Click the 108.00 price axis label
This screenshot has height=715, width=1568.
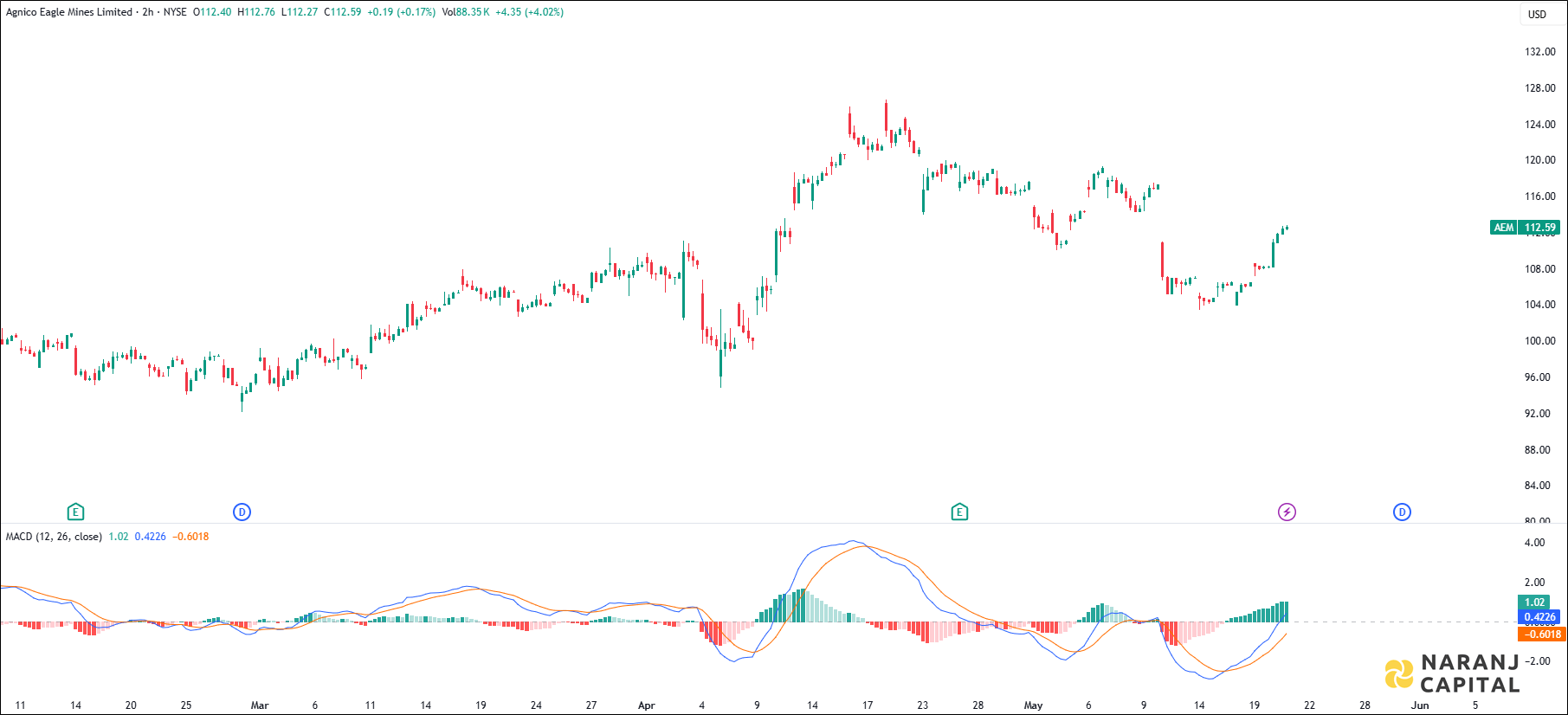pos(1540,269)
